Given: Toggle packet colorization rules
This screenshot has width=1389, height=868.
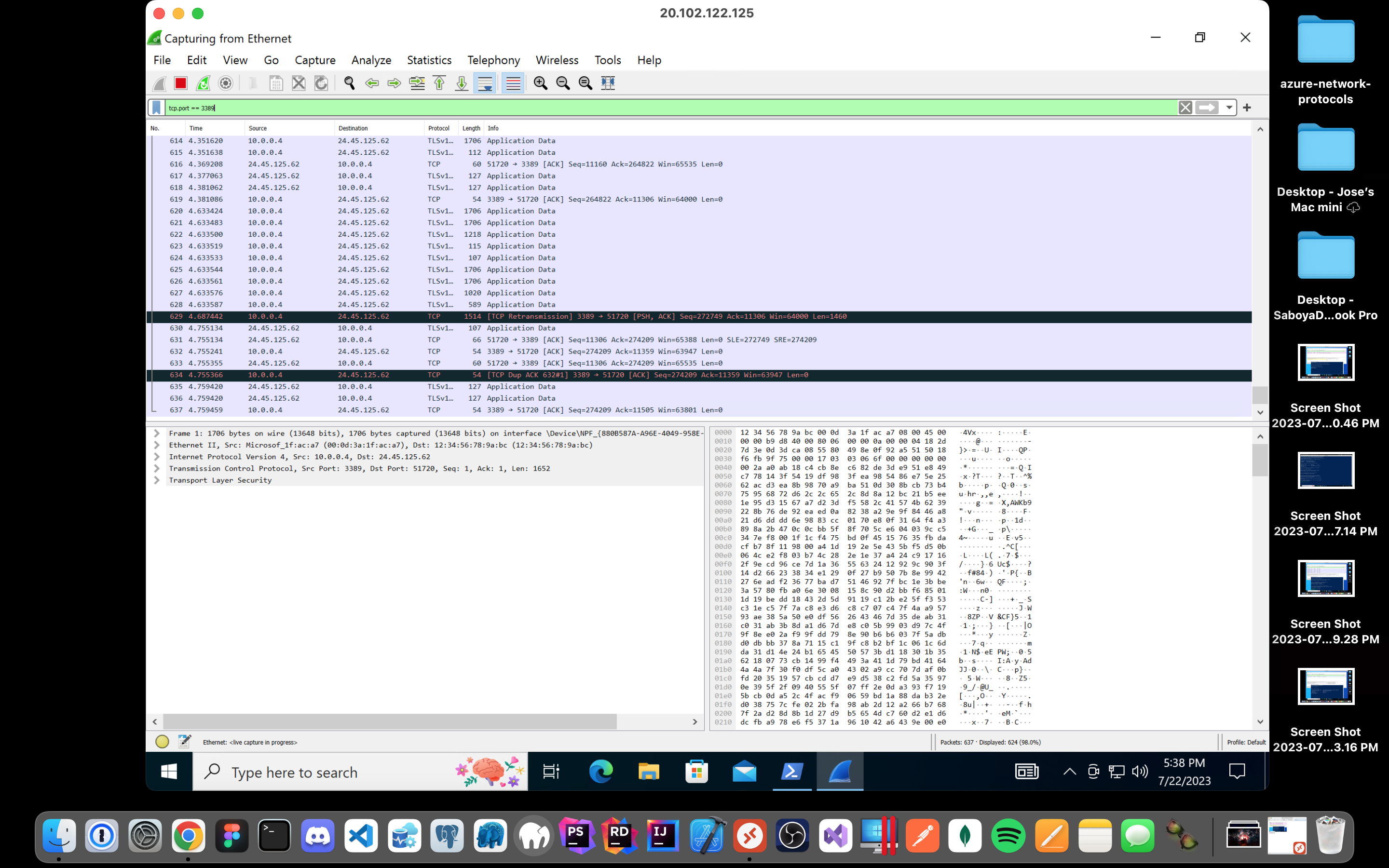Looking at the screenshot, I should point(513,83).
